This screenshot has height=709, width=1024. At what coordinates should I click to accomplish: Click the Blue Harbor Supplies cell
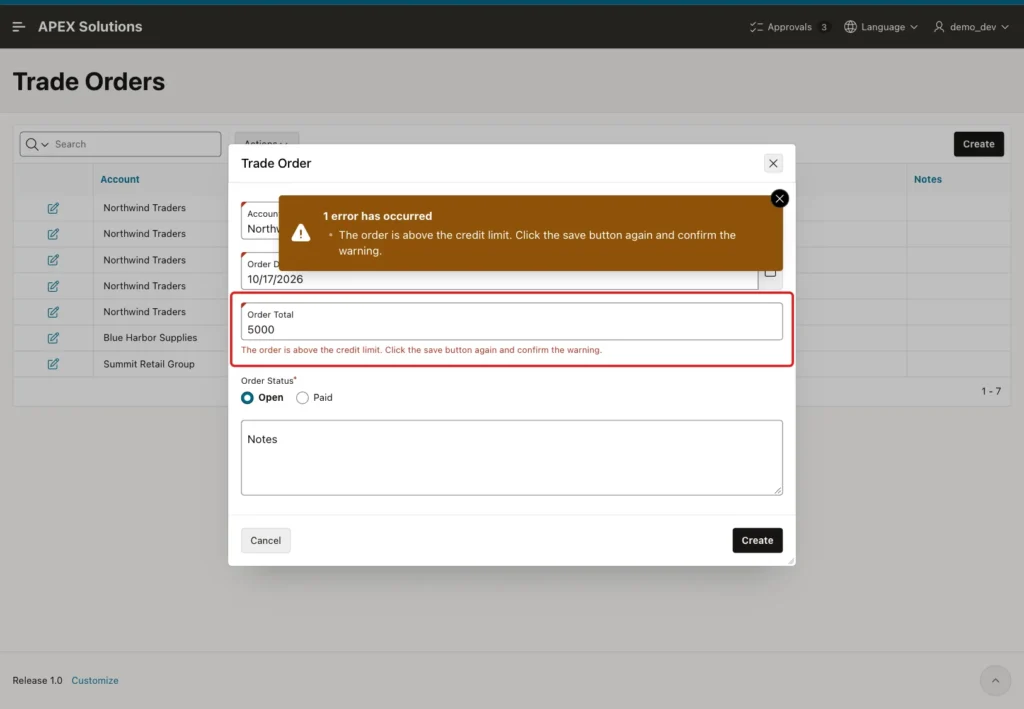(150, 338)
